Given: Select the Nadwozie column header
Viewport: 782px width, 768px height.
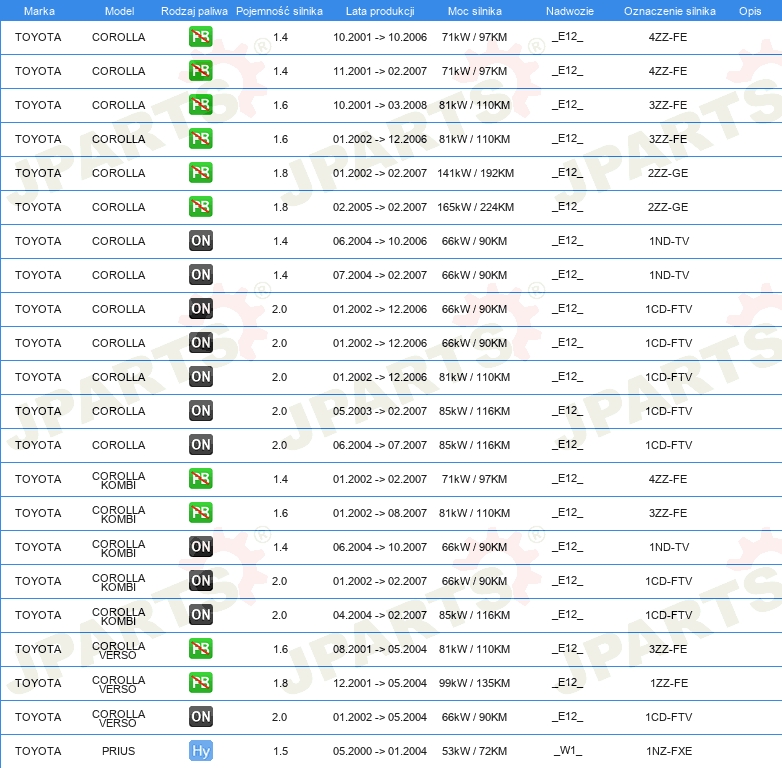Looking at the screenshot, I should [570, 11].
